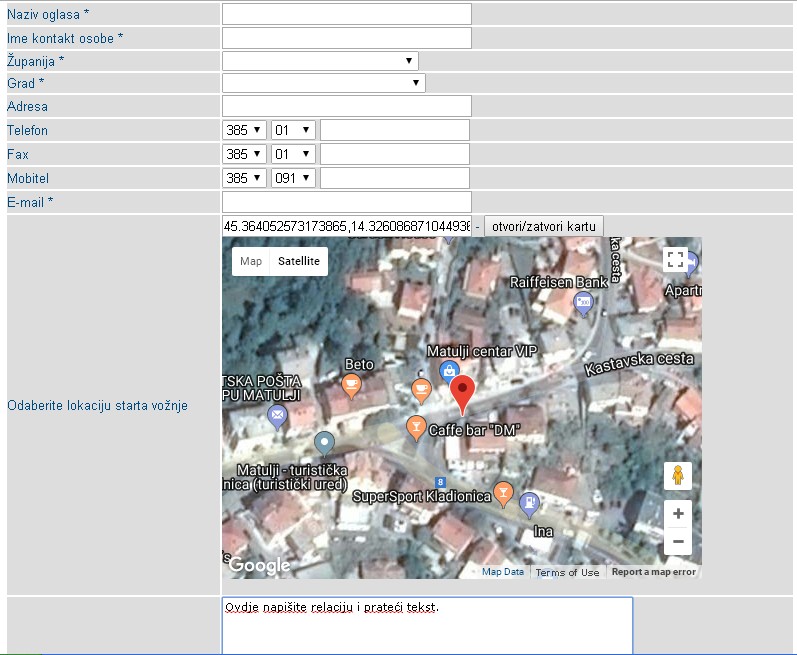
Task: Expand the Grad dropdown list
Action: pos(324,83)
